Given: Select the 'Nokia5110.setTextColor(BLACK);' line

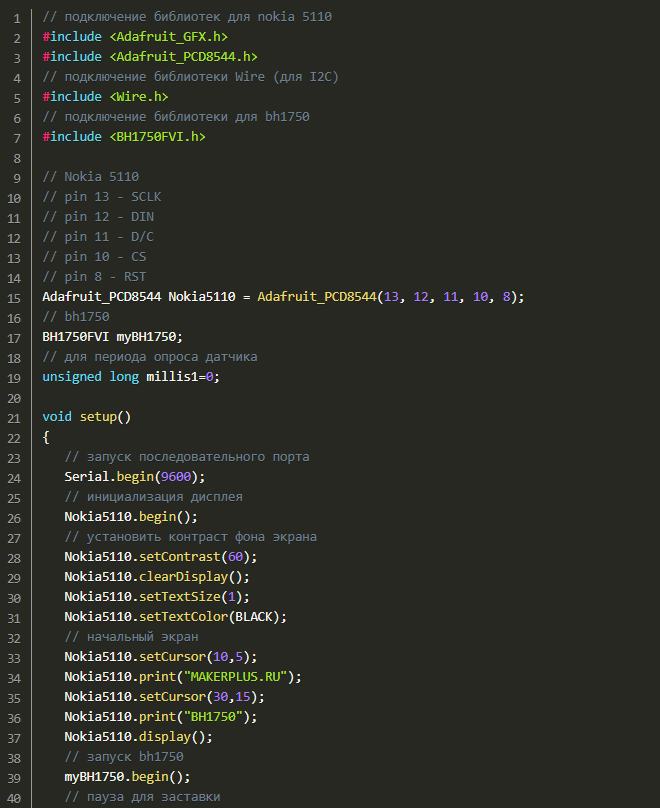Looking at the screenshot, I should (x=176, y=617).
